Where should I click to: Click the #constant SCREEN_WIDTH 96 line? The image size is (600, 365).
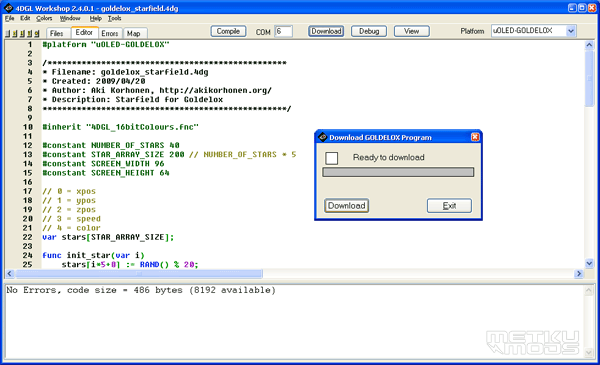pos(103,164)
